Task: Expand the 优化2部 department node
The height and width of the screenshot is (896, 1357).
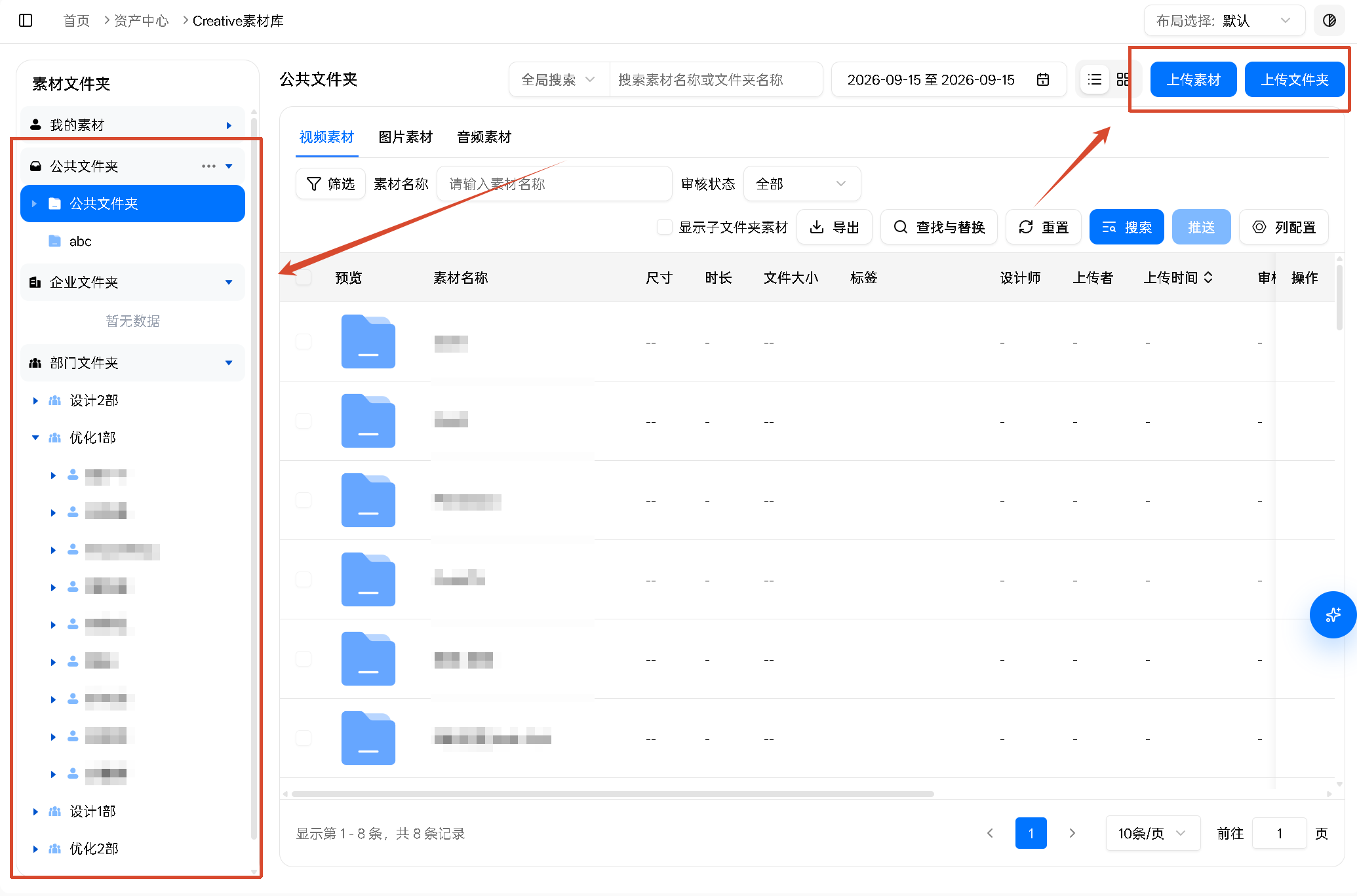Action: point(35,849)
